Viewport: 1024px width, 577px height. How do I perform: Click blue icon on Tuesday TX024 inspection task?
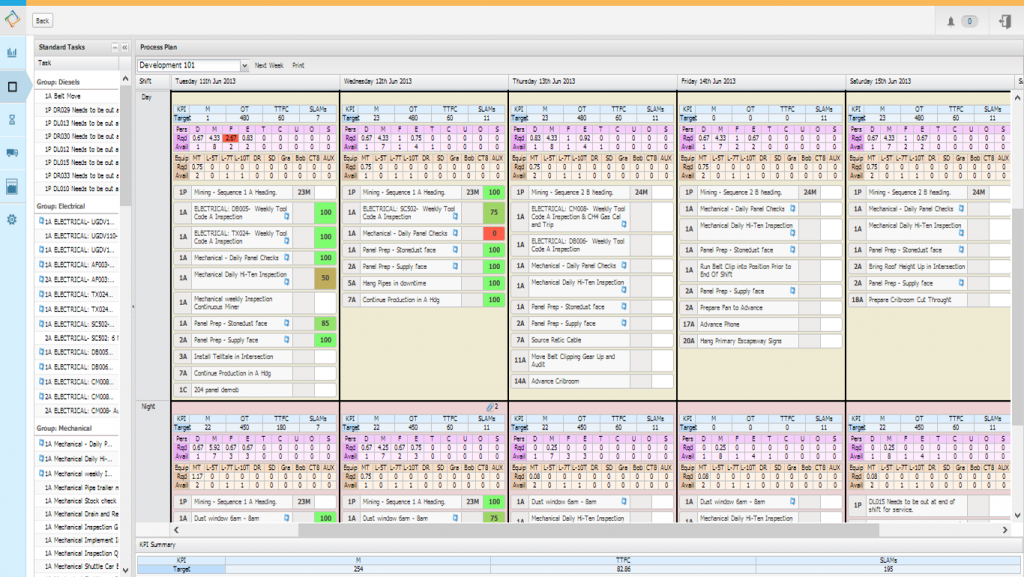coord(287,241)
